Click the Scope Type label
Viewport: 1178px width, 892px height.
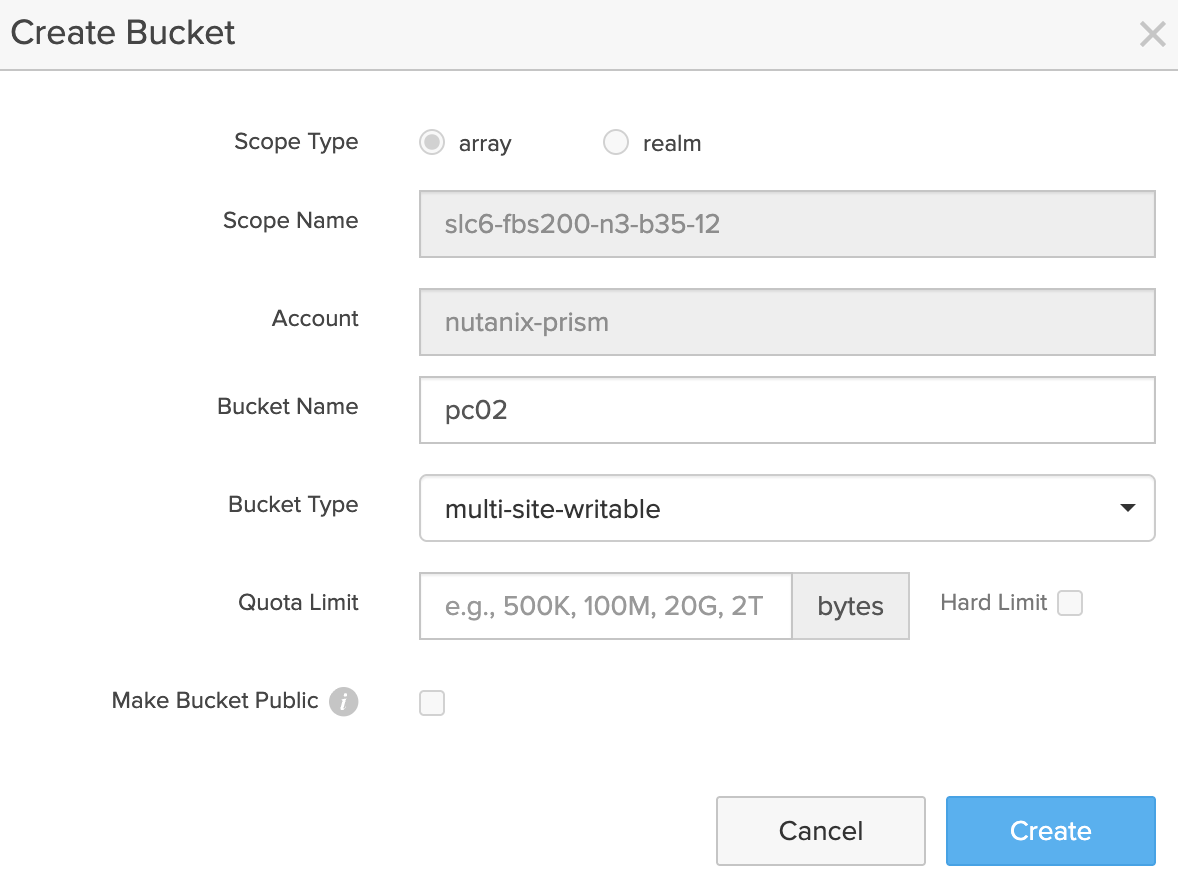296,142
